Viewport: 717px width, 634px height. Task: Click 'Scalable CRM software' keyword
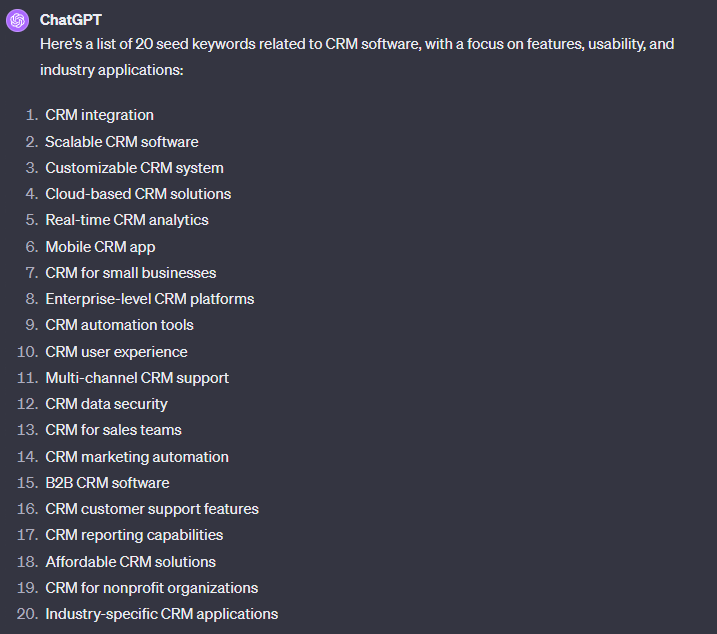(x=122, y=142)
